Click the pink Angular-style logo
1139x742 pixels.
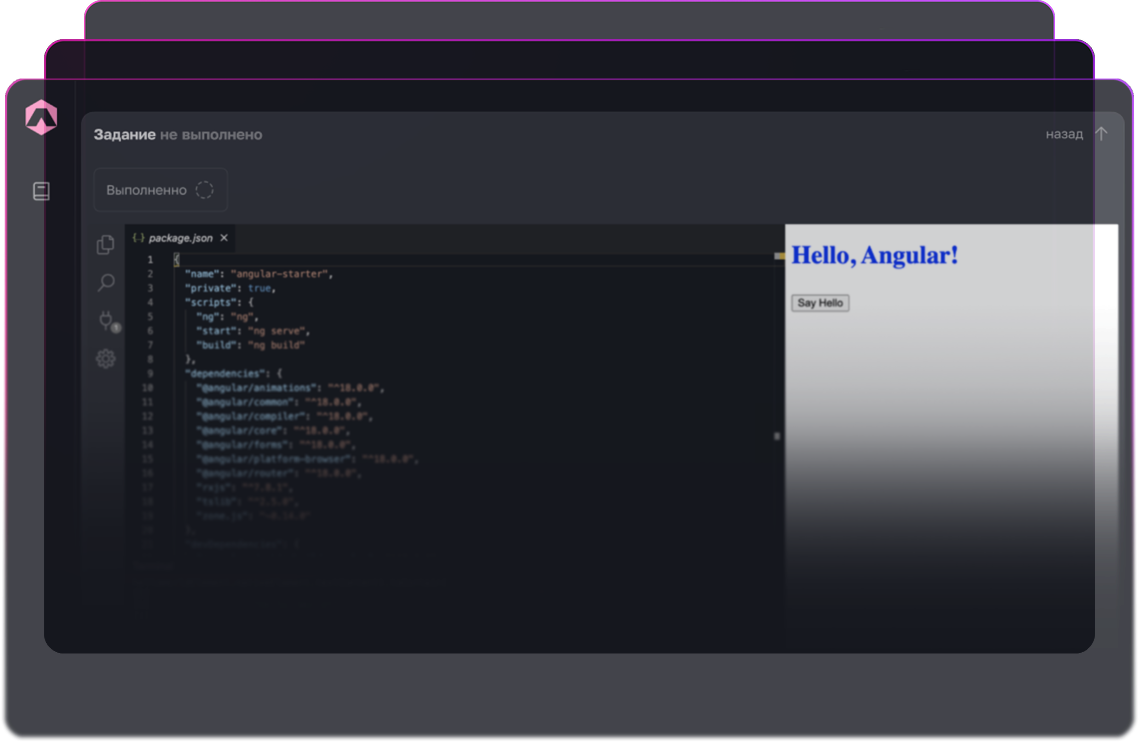pos(41,117)
